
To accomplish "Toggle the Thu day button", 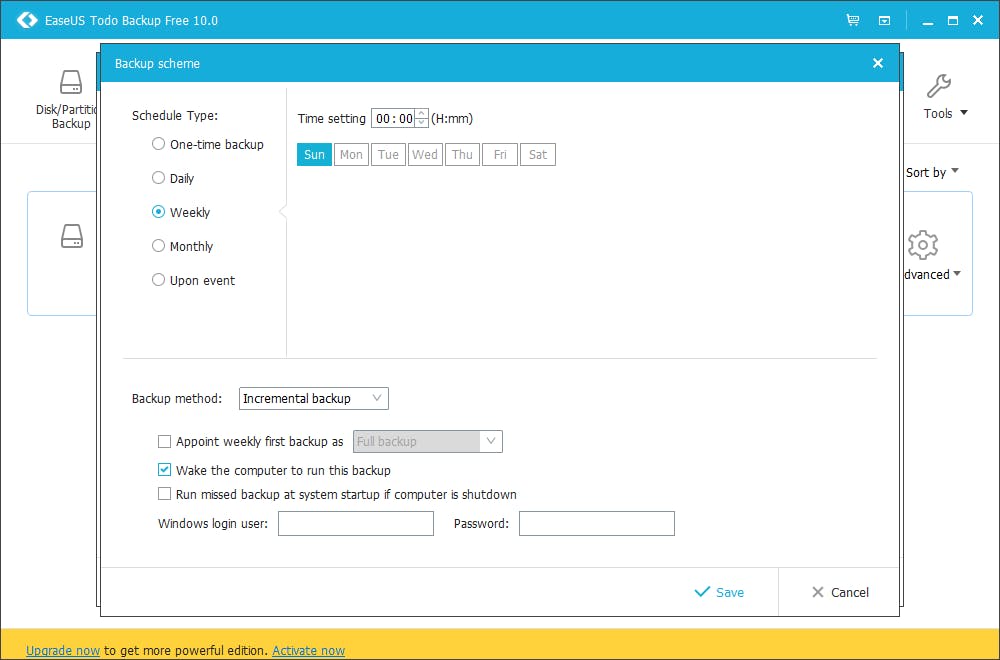I will (462, 154).
